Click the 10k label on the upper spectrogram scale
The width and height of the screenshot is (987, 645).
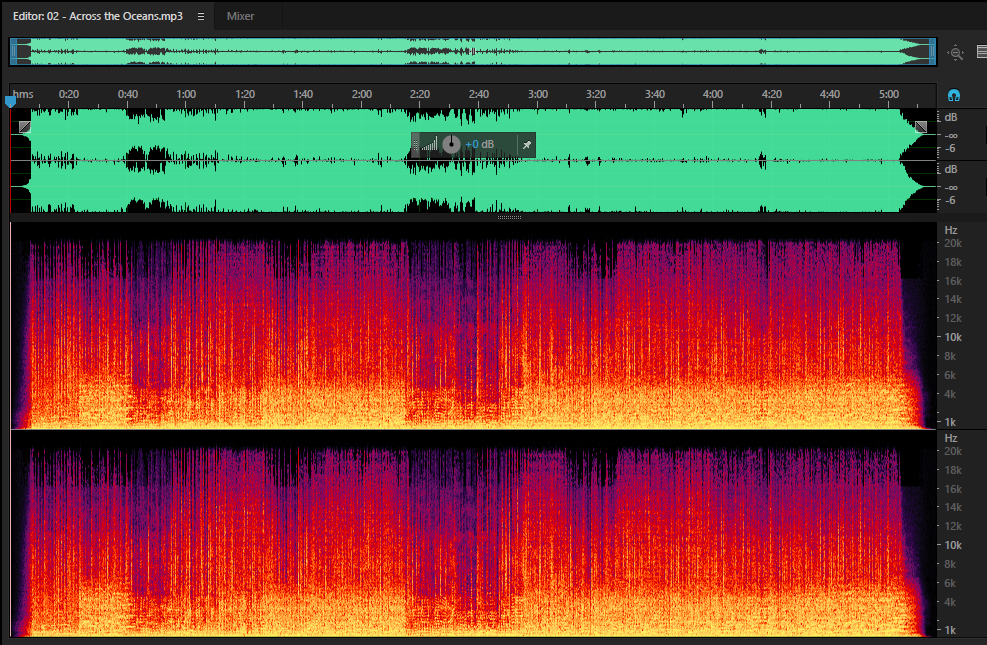coord(953,337)
